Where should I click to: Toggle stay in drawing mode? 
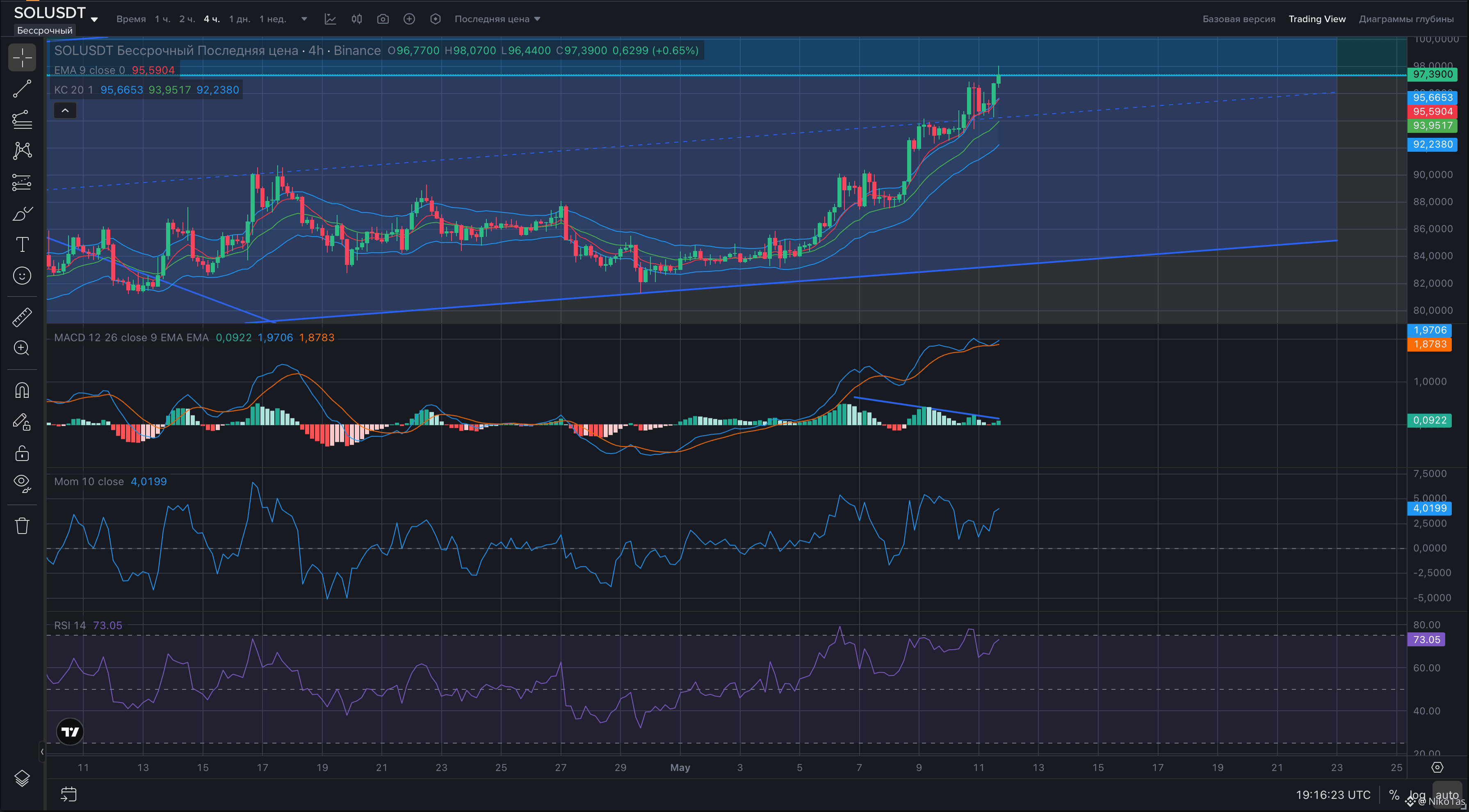point(22,422)
